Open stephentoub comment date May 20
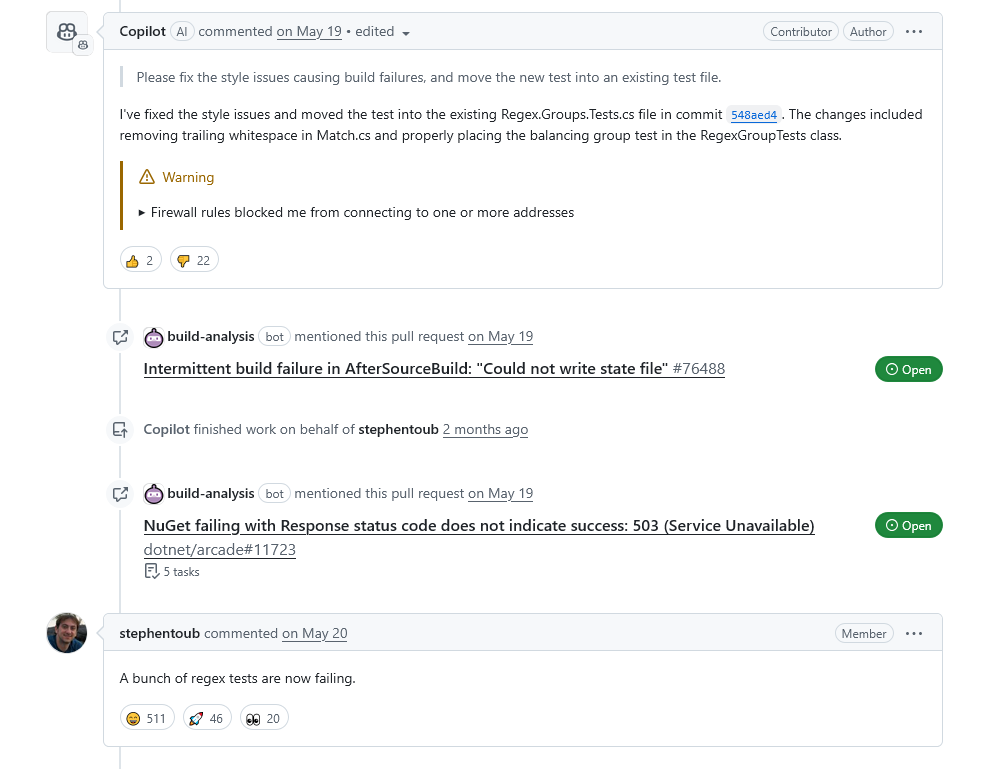 click(x=314, y=634)
